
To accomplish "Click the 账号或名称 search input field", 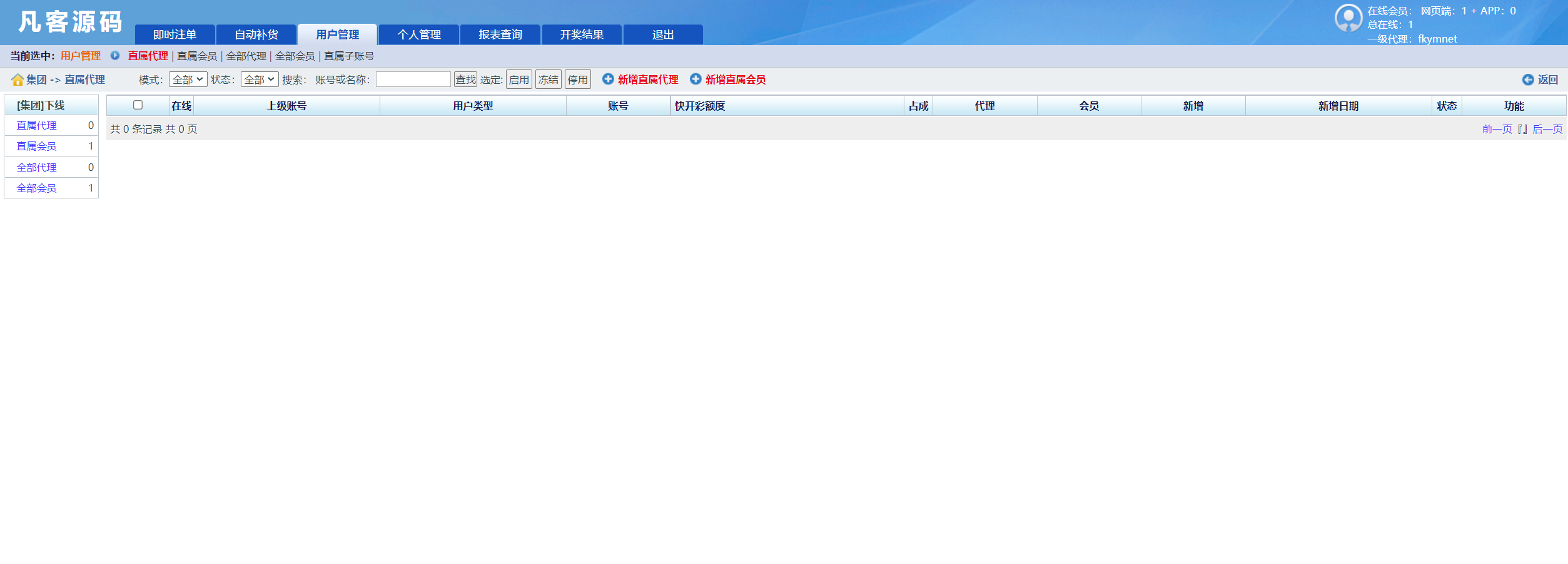I will 412,79.
